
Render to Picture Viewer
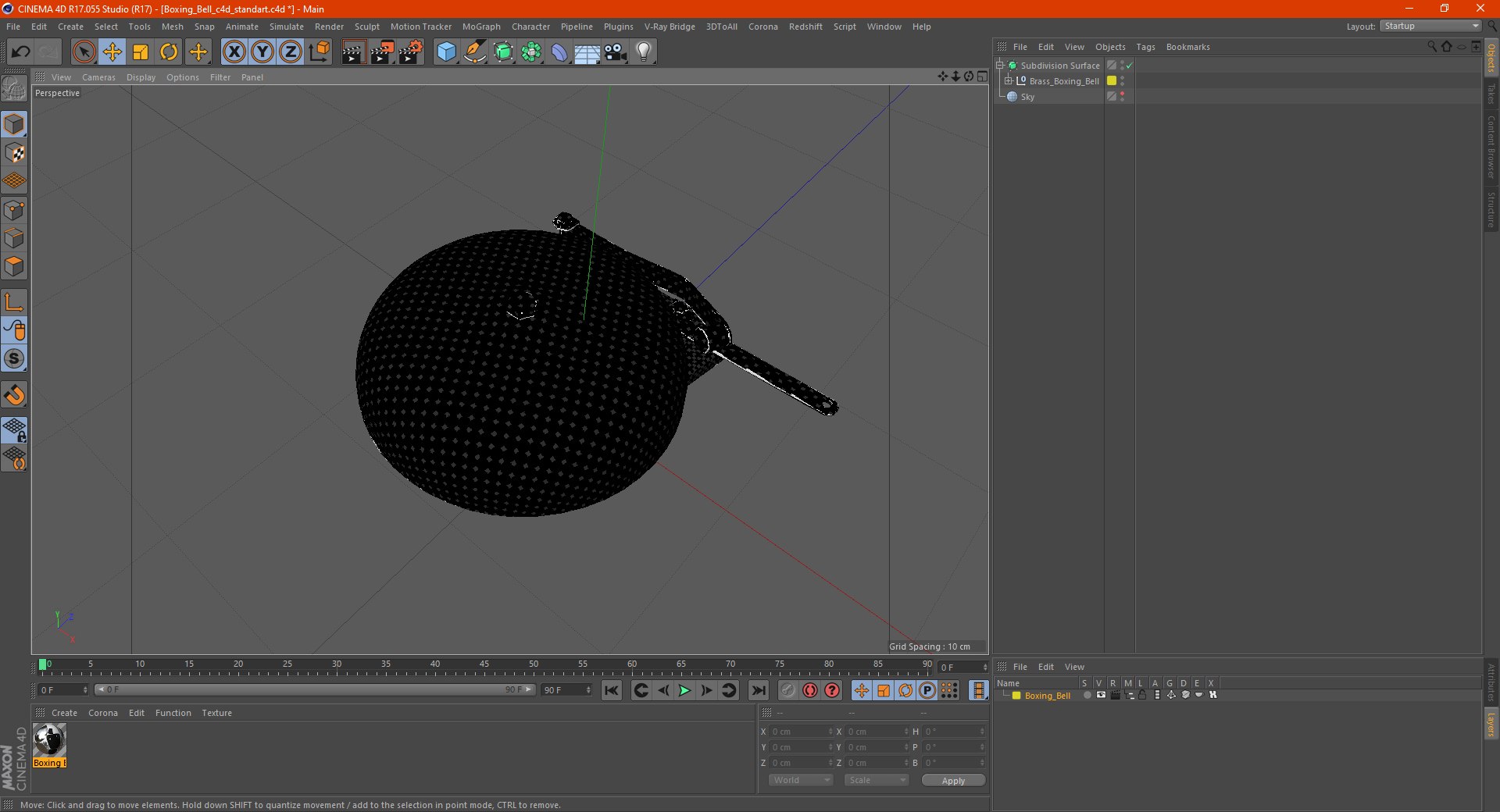(x=382, y=52)
